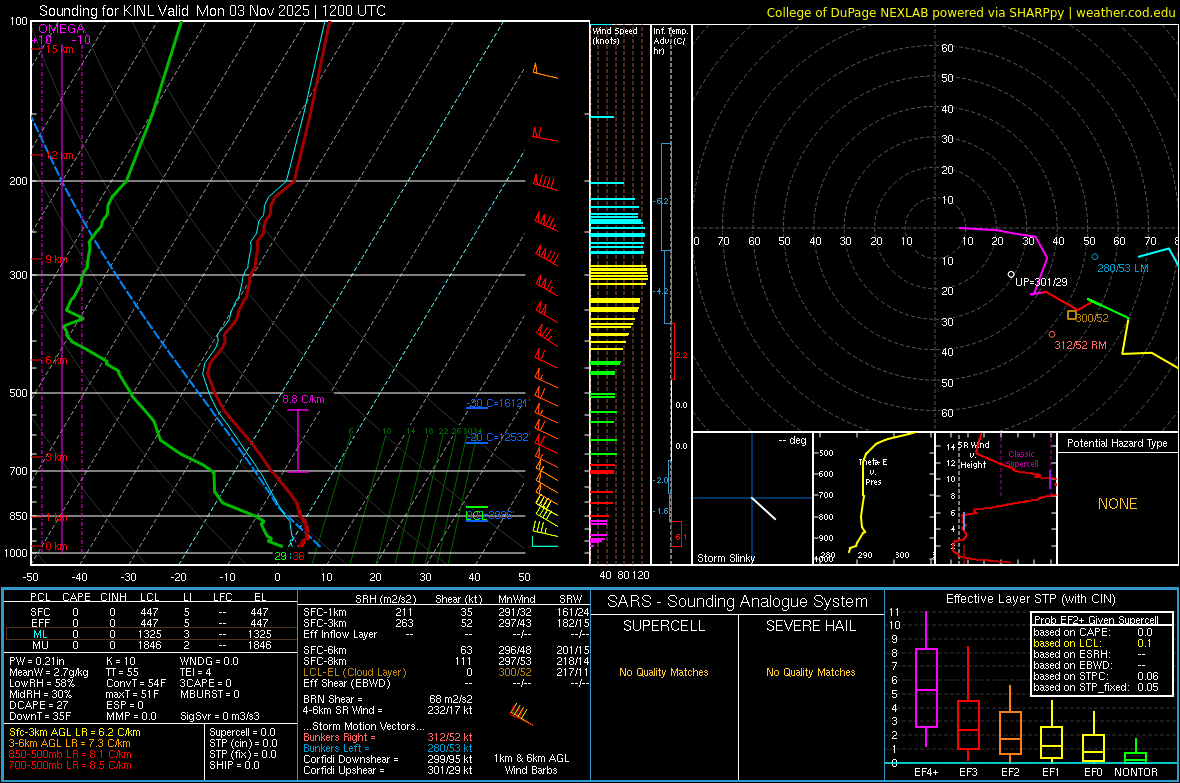Screen dimensions: 1180x783
Task: Click the "Effective Layer STP (with CIN)" title
Action: 1030,599
